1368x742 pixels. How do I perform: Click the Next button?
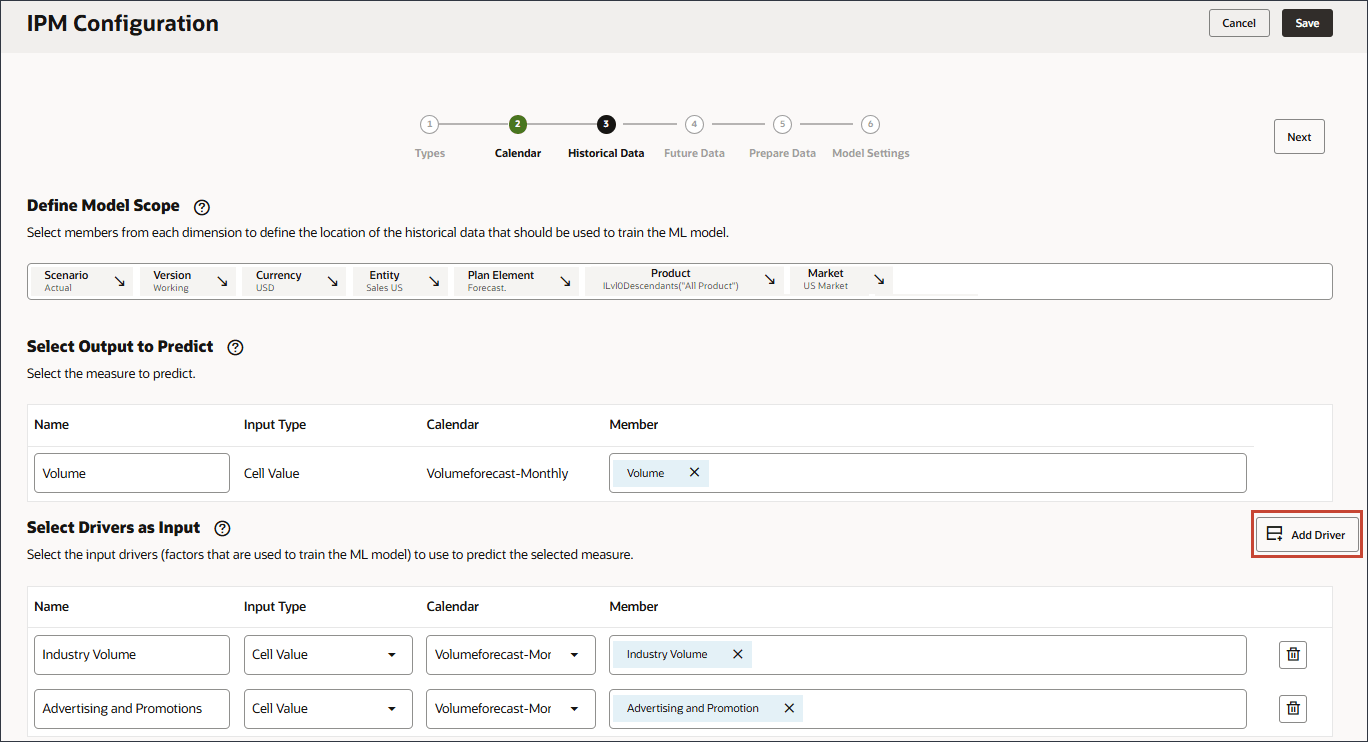click(x=1299, y=137)
